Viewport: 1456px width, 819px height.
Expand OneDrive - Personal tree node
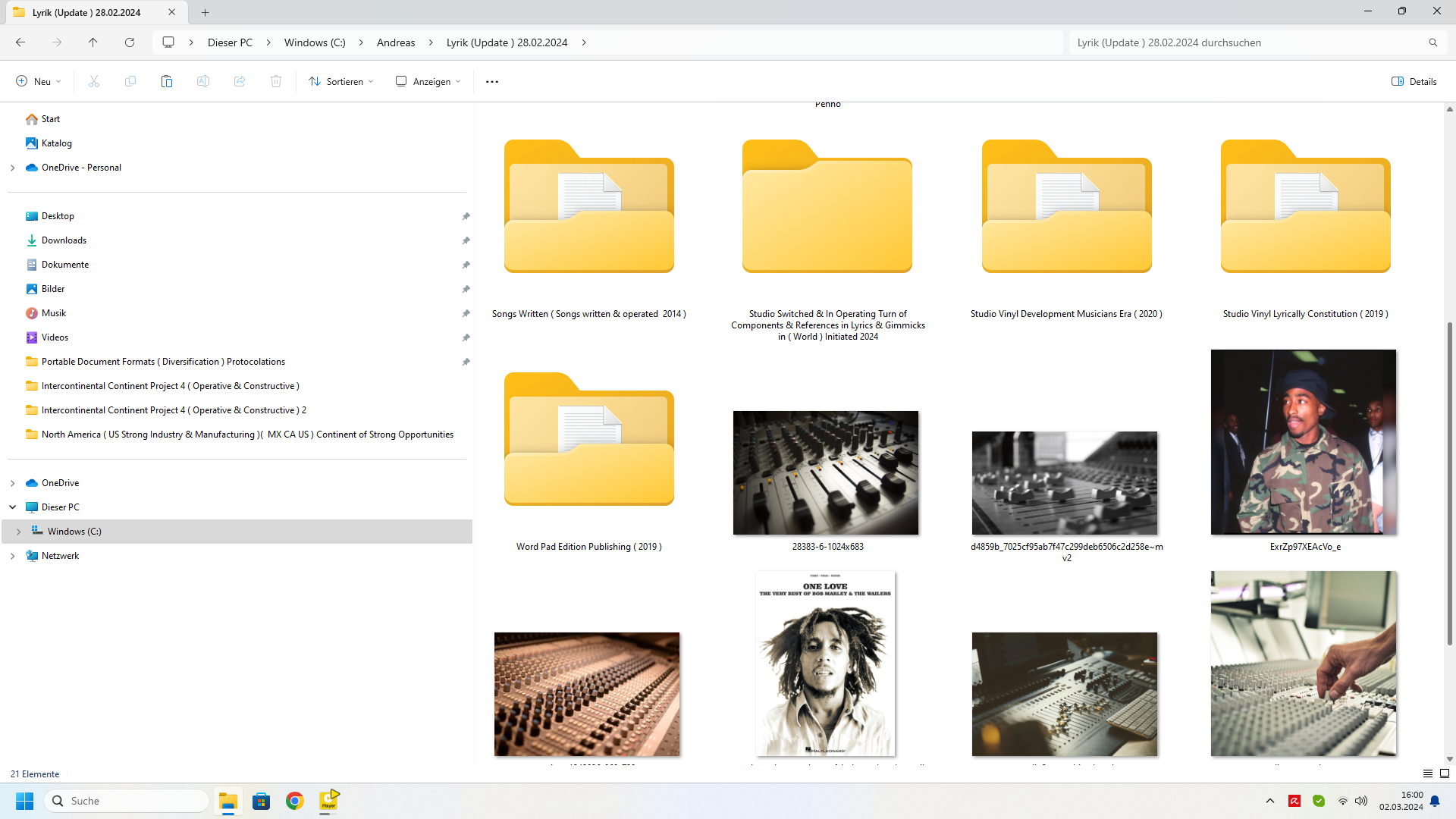click(13, 168)
